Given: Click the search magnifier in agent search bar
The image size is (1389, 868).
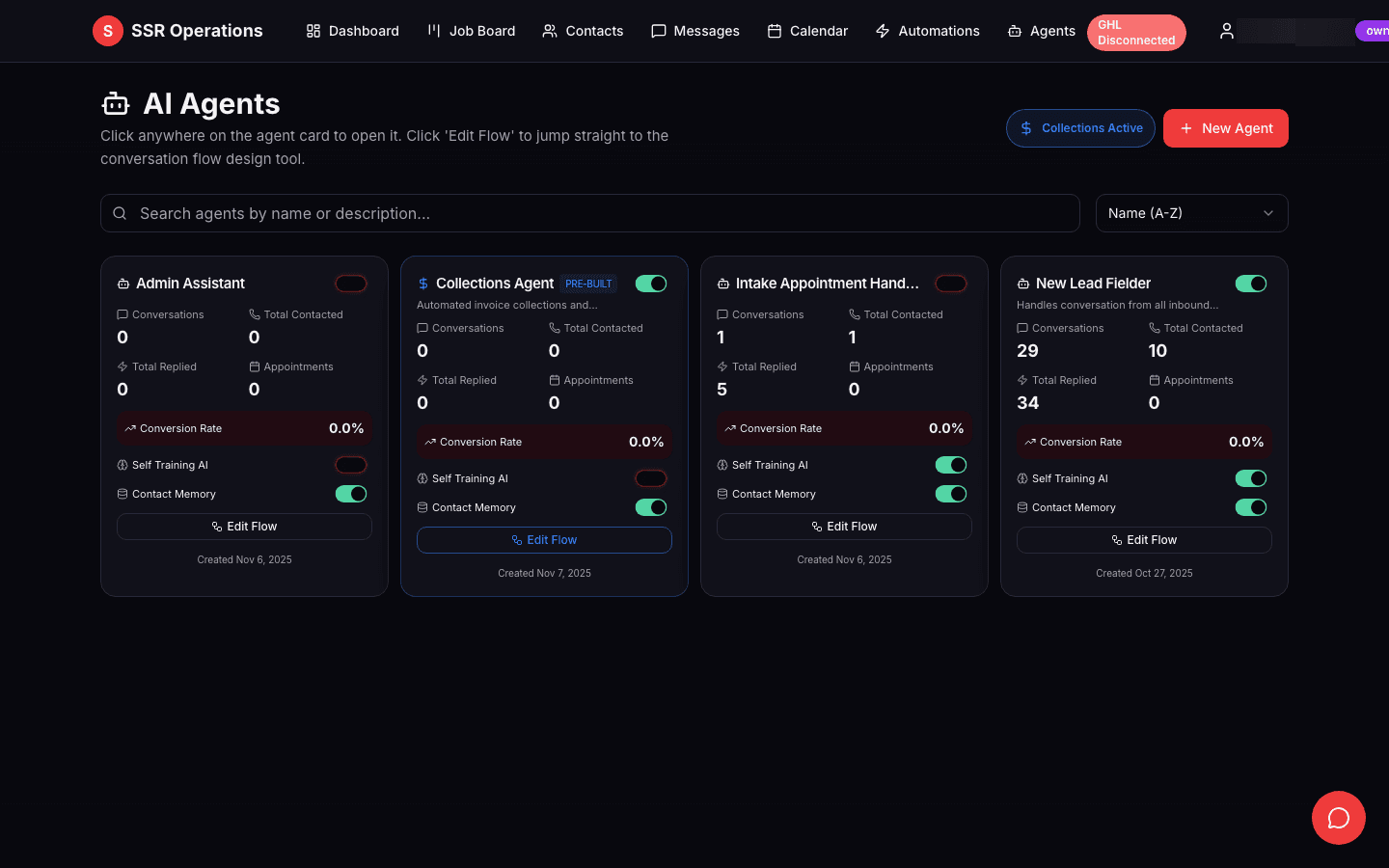Looking at the screenshot, I should point(120,213).
